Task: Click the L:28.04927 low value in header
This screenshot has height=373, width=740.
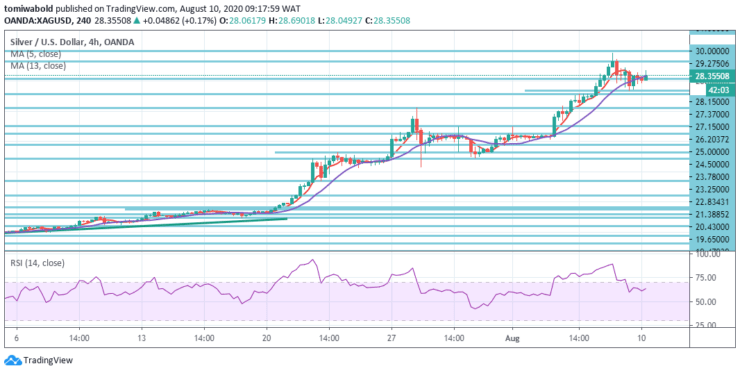Action: pos(341,21)
